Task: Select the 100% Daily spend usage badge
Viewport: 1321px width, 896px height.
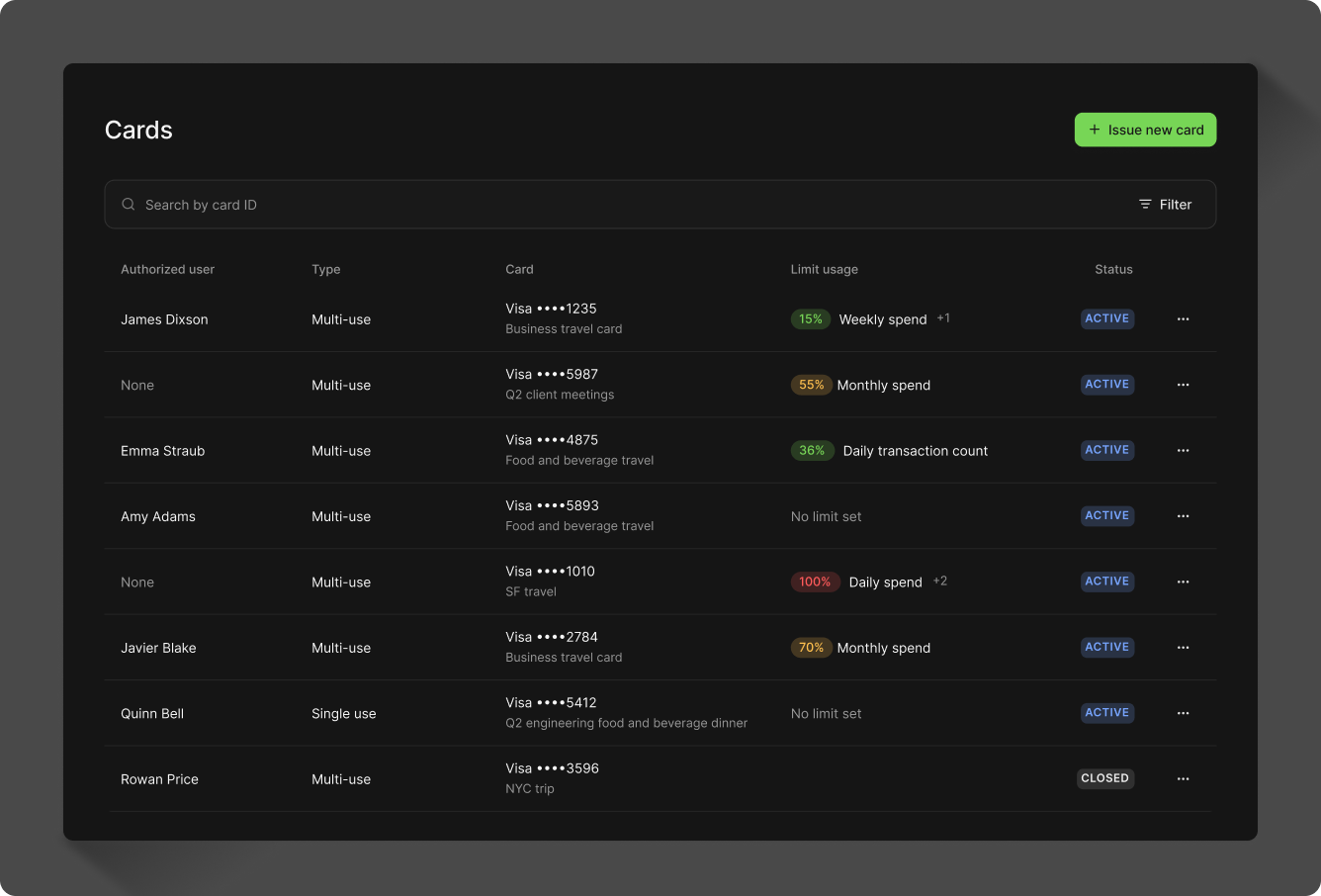Action: (x=815, y=582)
